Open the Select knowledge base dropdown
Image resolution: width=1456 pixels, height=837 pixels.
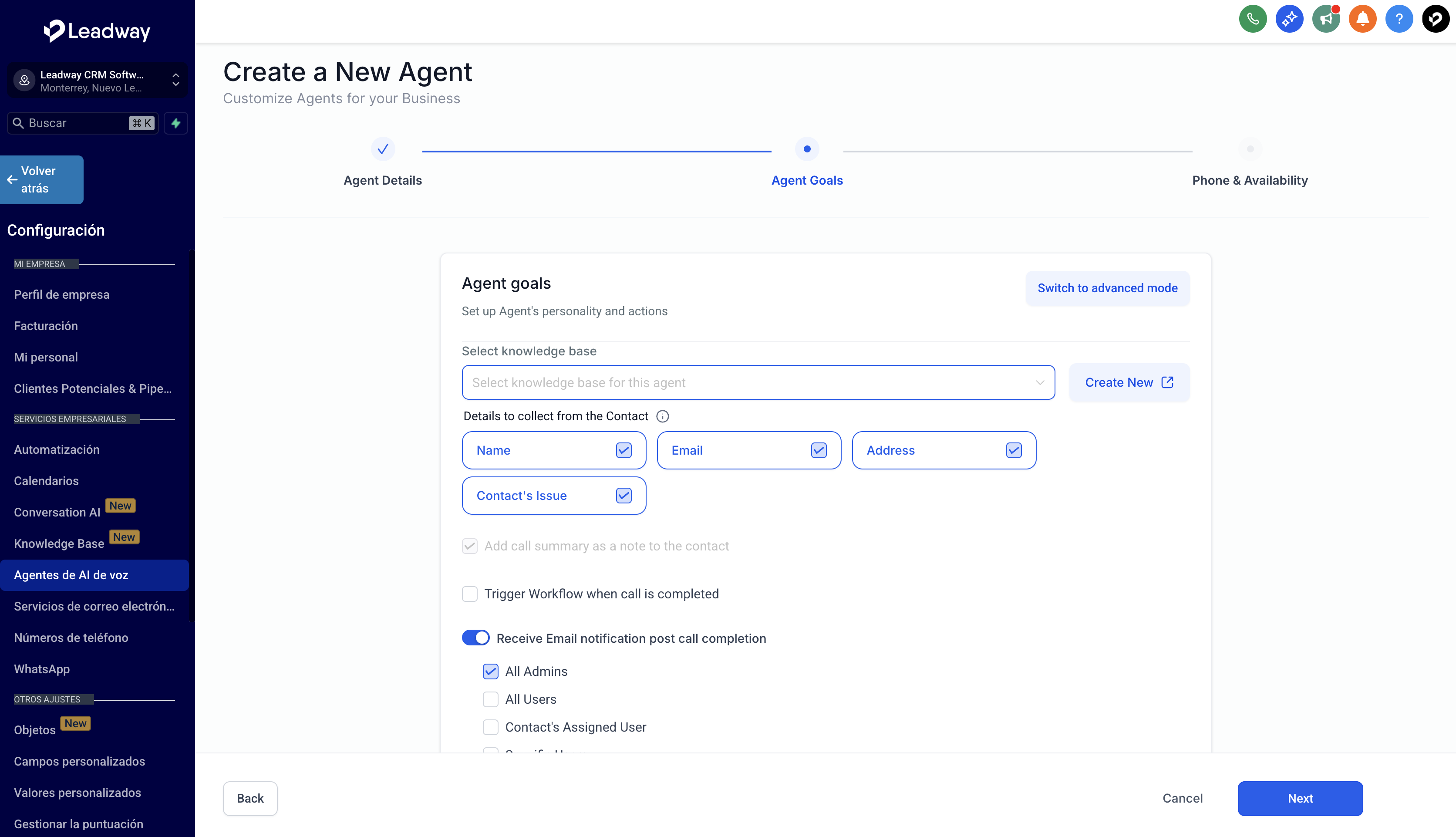[x=758, y=382]
